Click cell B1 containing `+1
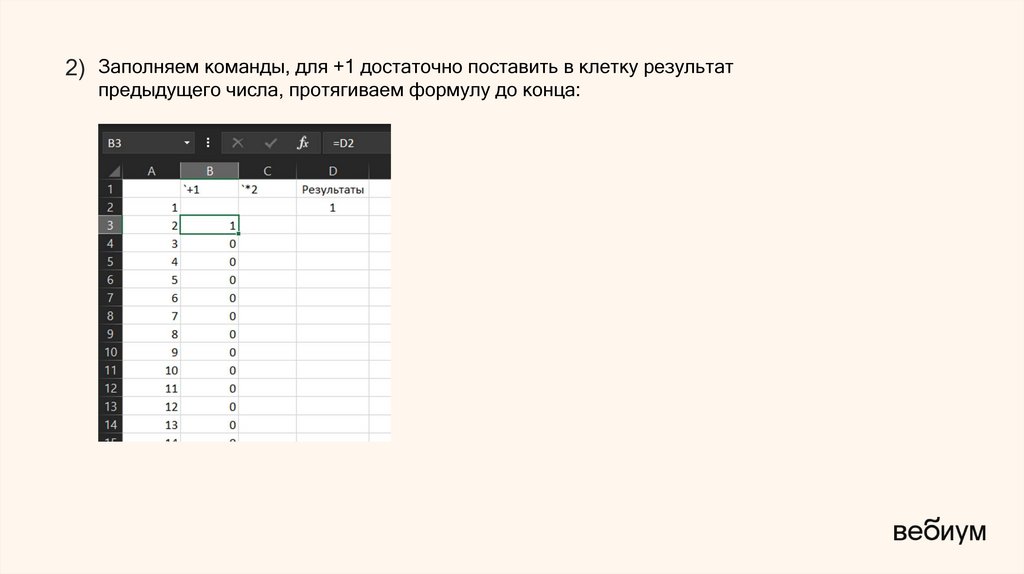Screen dimensions: 1024x574 pos(210,189)
